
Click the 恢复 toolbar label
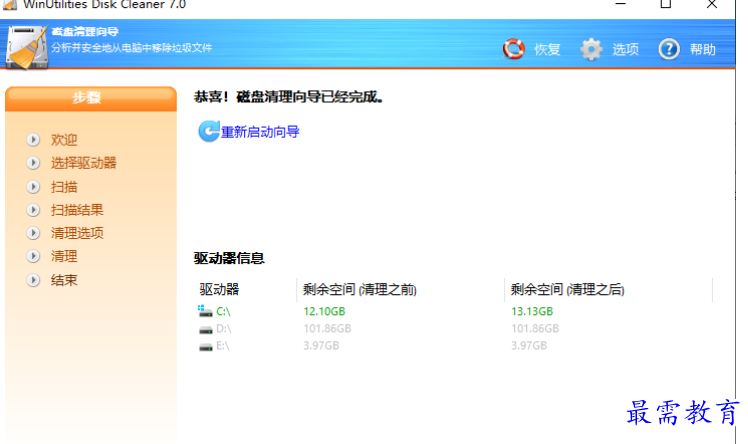pyautogui.click(x=547, y=49)
